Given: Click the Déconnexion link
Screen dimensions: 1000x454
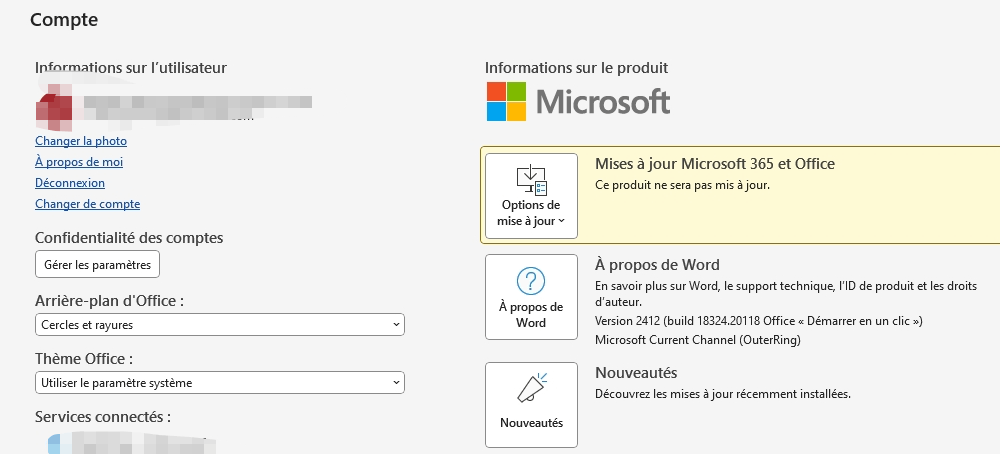Looking at the screenshot, I should click(70, 183).
